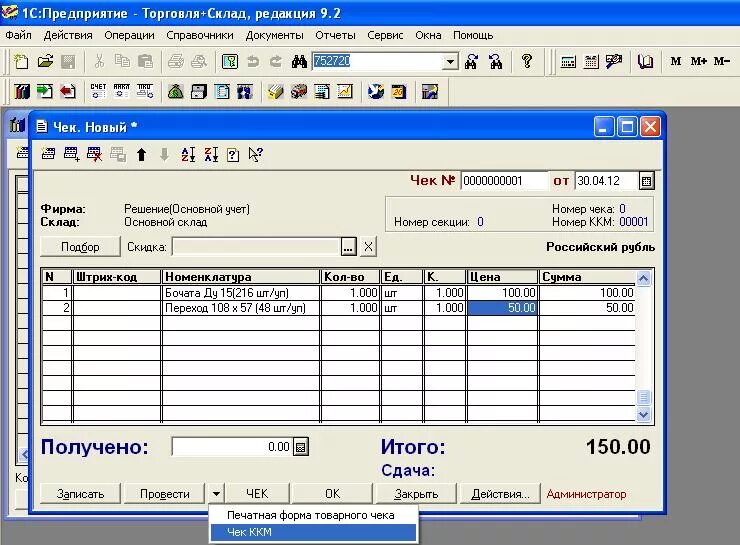The width and height of the screenshot is (740, 545).
Task: Click the Провести button
Action: pyautogui.click(x=165, y=494)
